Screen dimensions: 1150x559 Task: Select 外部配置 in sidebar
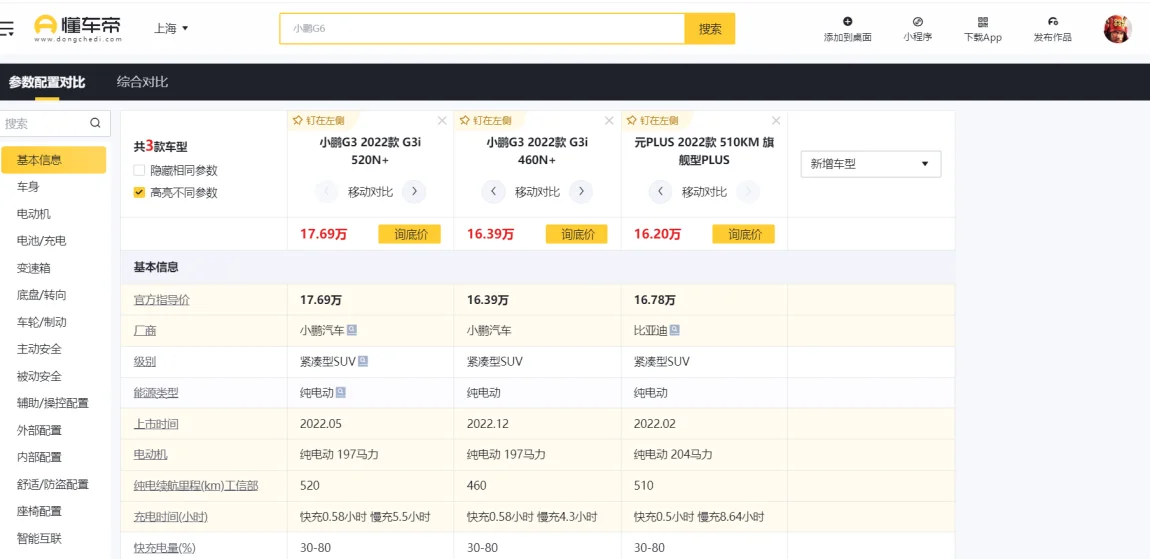[x=39, y=430]
